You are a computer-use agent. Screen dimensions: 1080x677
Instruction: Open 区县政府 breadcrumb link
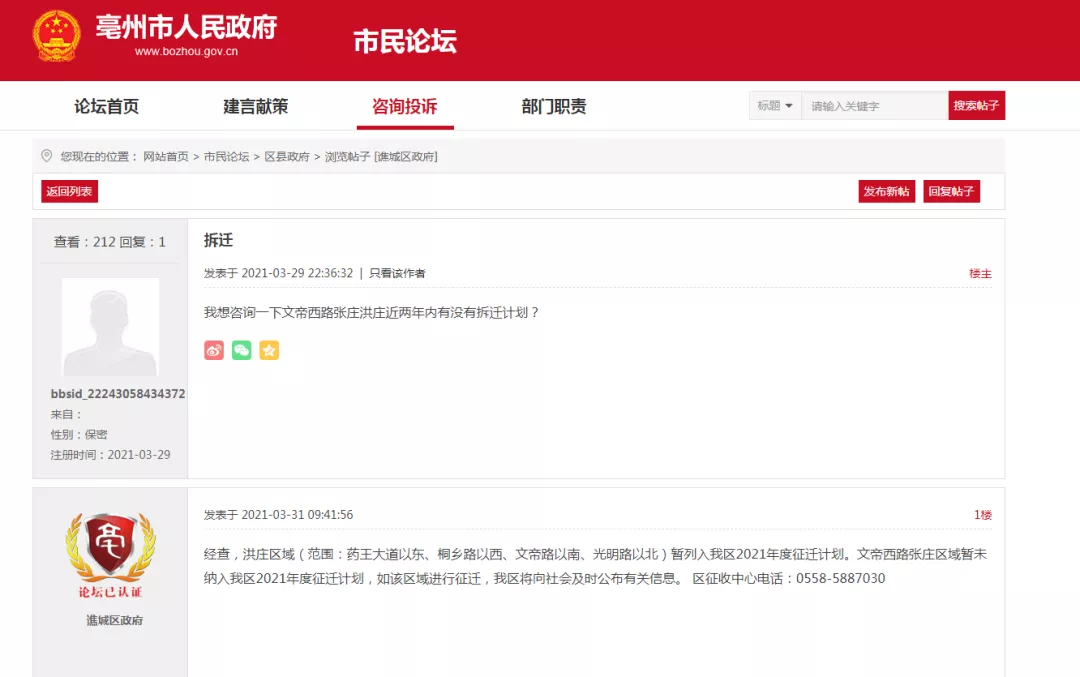[x=287, y=156]
